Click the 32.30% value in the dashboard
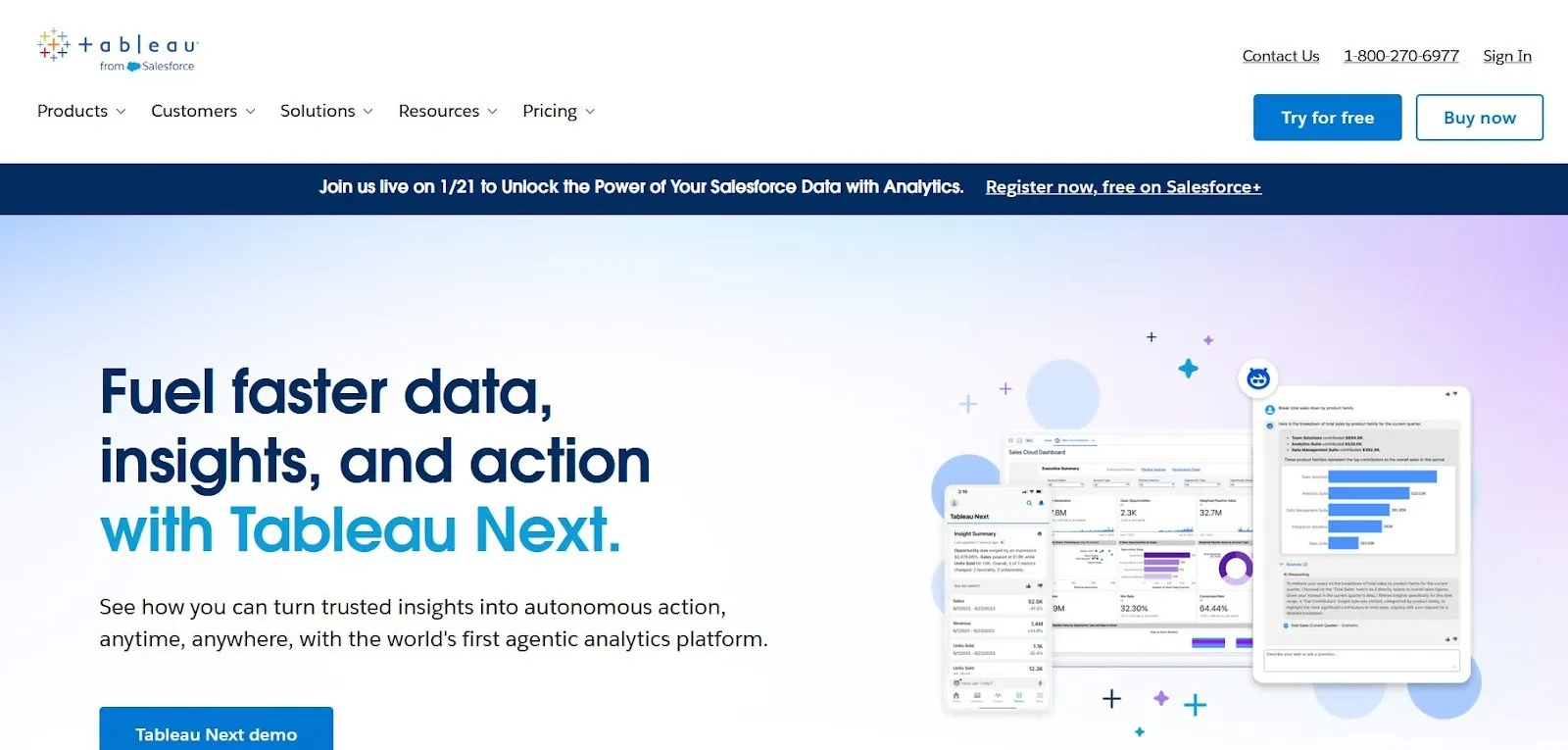 (x=1134, y=609)
